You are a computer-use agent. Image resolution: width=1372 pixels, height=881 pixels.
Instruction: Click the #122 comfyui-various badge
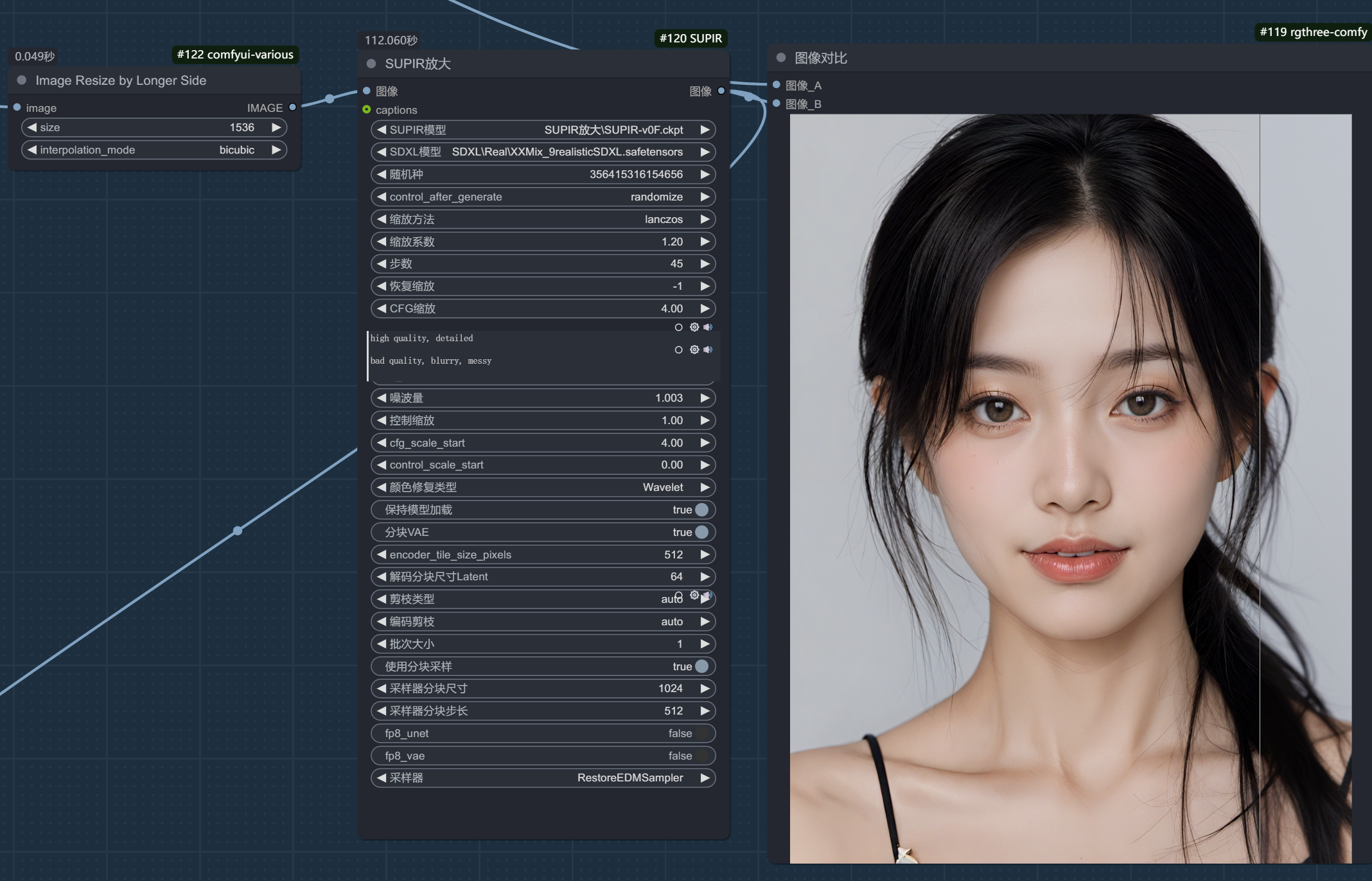coord(235,55)
